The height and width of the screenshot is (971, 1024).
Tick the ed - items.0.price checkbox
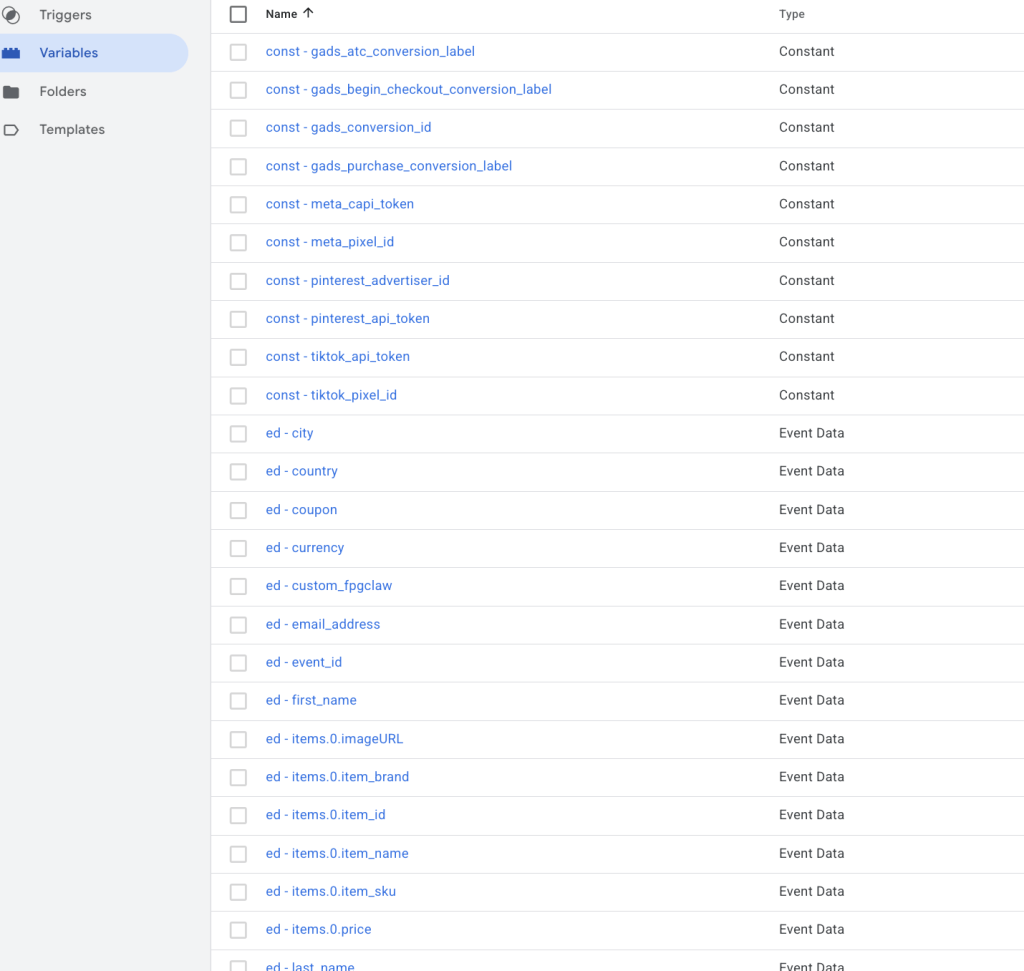pos(238,930)
